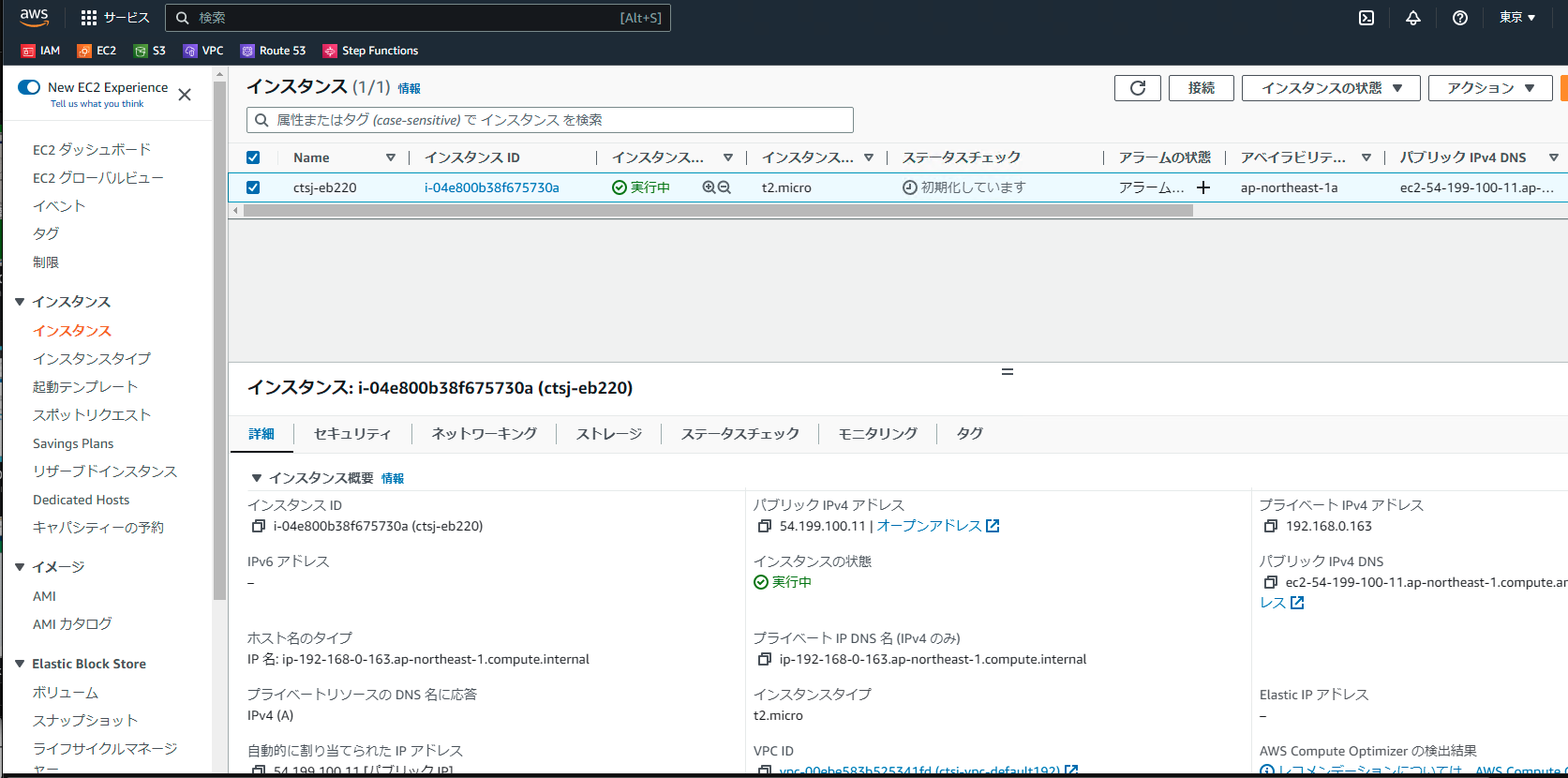Switch to the ストレージ tab
This screenshot has width=1568, height=778.
609,434
